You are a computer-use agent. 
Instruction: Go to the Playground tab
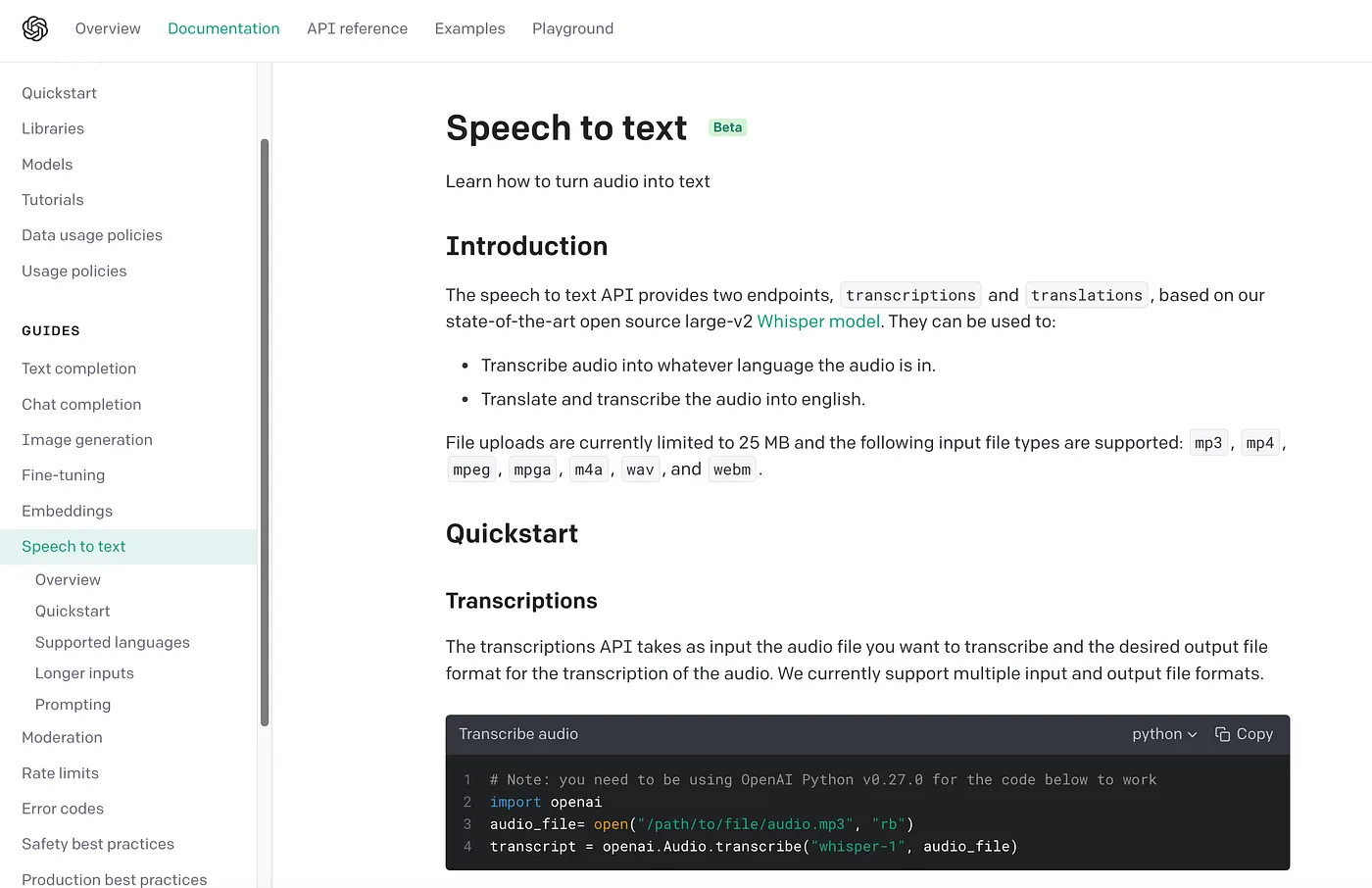click(x=572, y=28)
